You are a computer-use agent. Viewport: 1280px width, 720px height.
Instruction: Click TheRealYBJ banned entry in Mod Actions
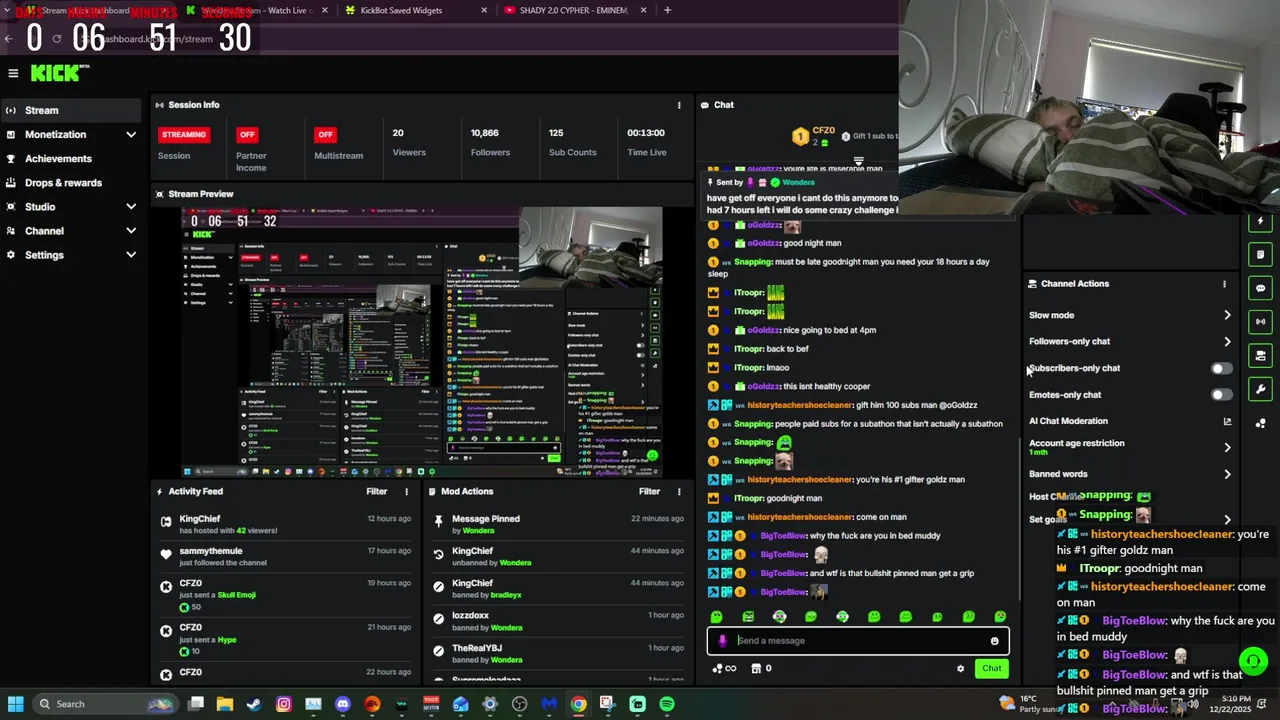pyautogui.click(x=557, y=654)
